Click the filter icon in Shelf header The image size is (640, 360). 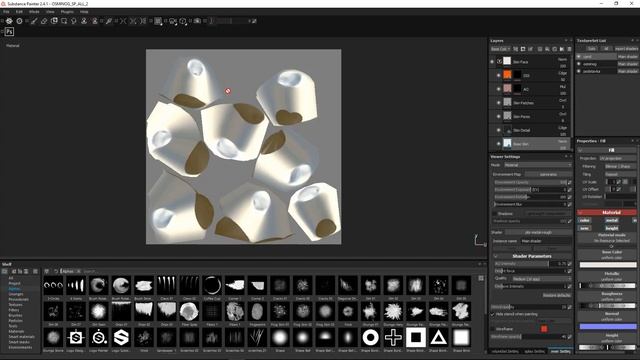point(47,271)
